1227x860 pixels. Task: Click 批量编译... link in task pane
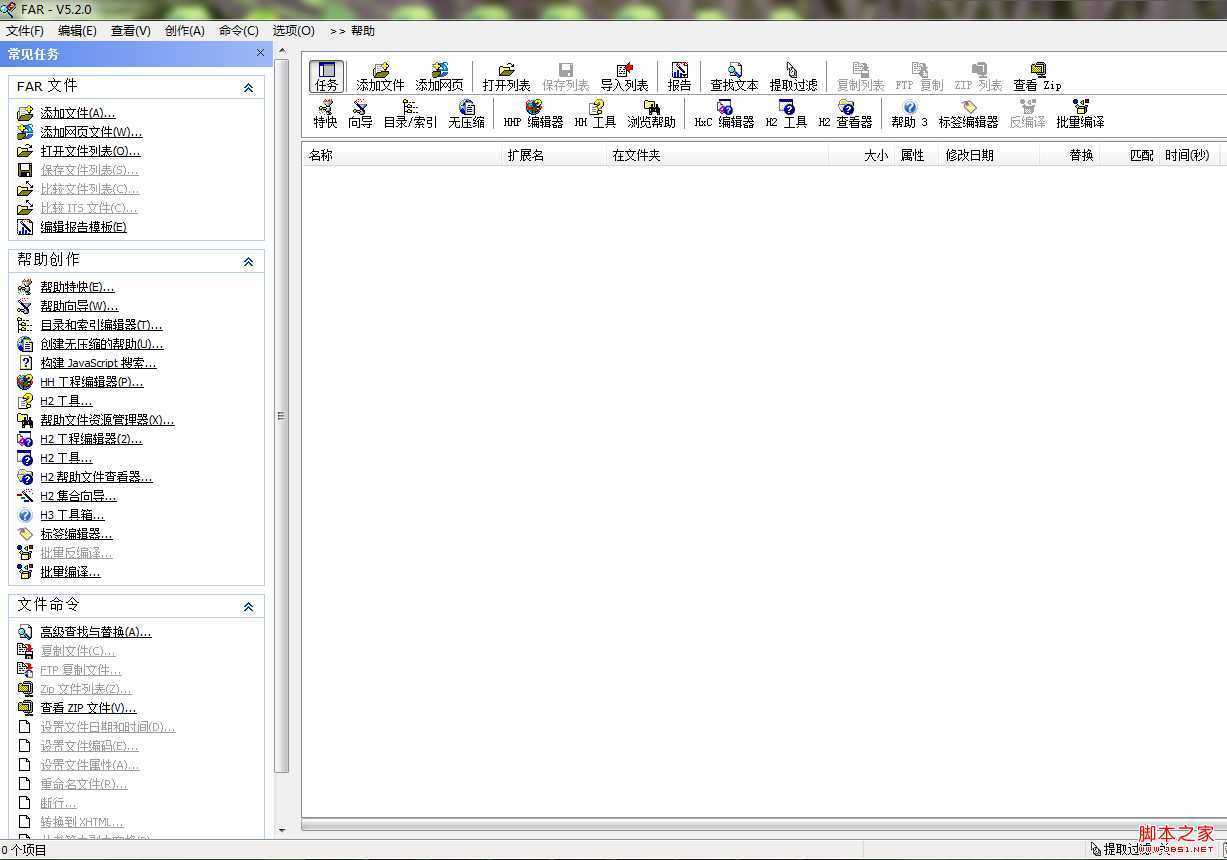[70, 572]
